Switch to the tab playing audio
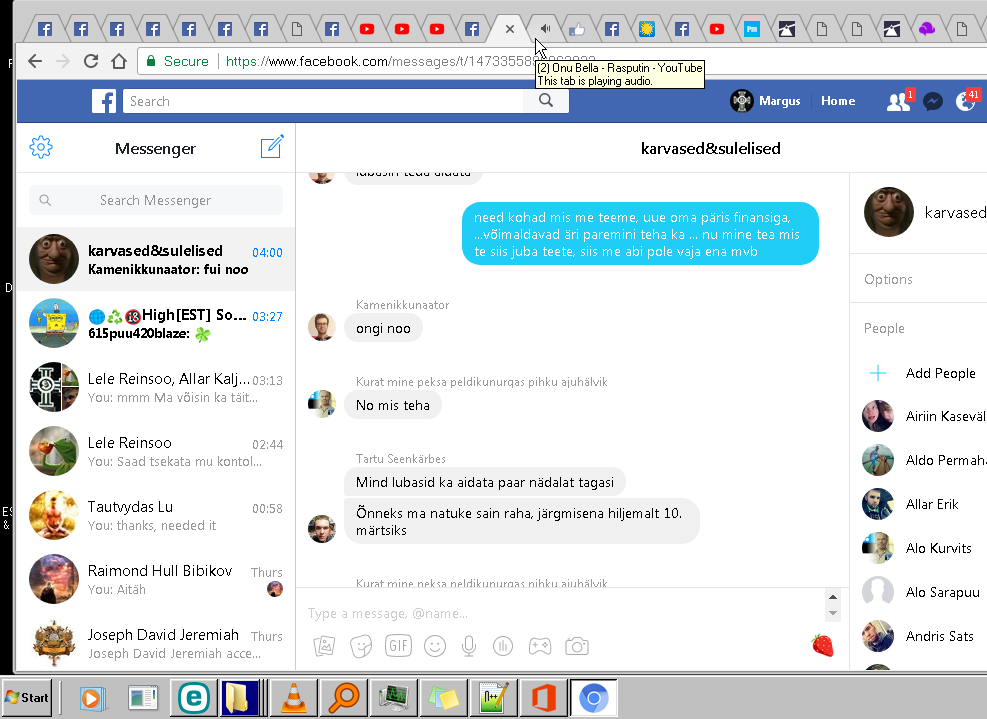The image size is (987, 719). point(545,28)
